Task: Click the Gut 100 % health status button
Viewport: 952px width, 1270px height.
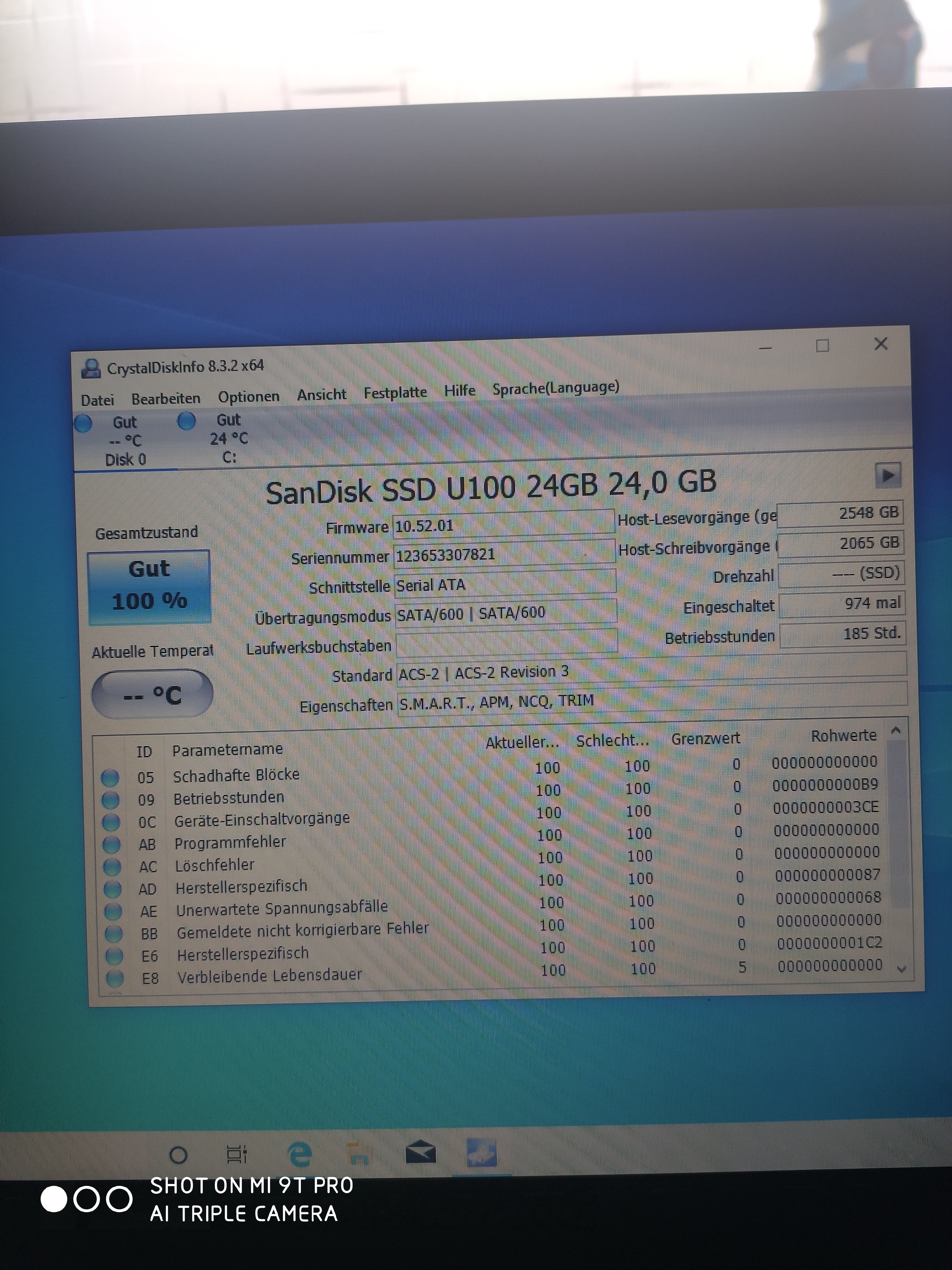Action: tap(149, 586)
